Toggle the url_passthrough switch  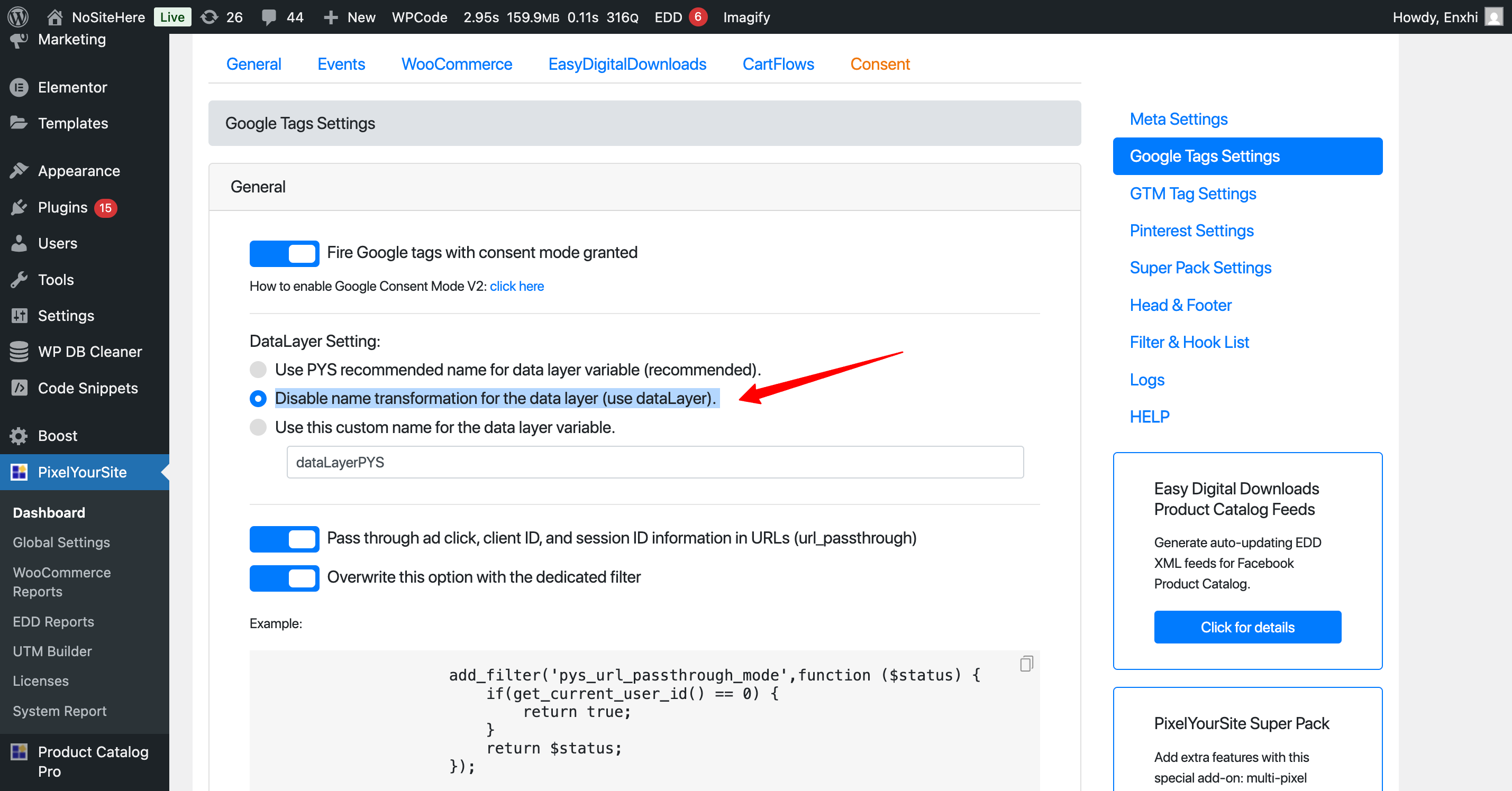284,539
